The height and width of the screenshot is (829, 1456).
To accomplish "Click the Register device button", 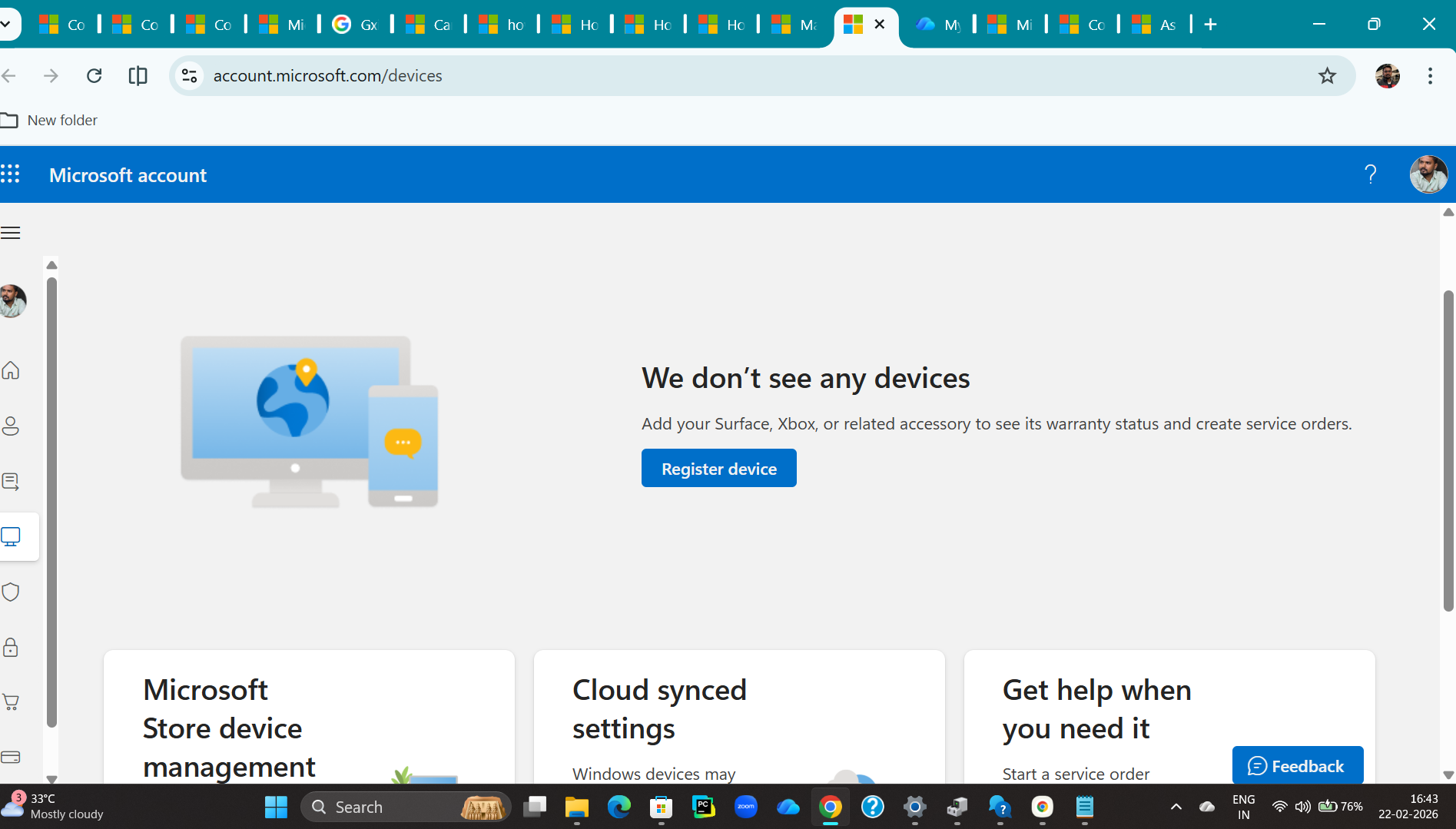I will (718, 468).
